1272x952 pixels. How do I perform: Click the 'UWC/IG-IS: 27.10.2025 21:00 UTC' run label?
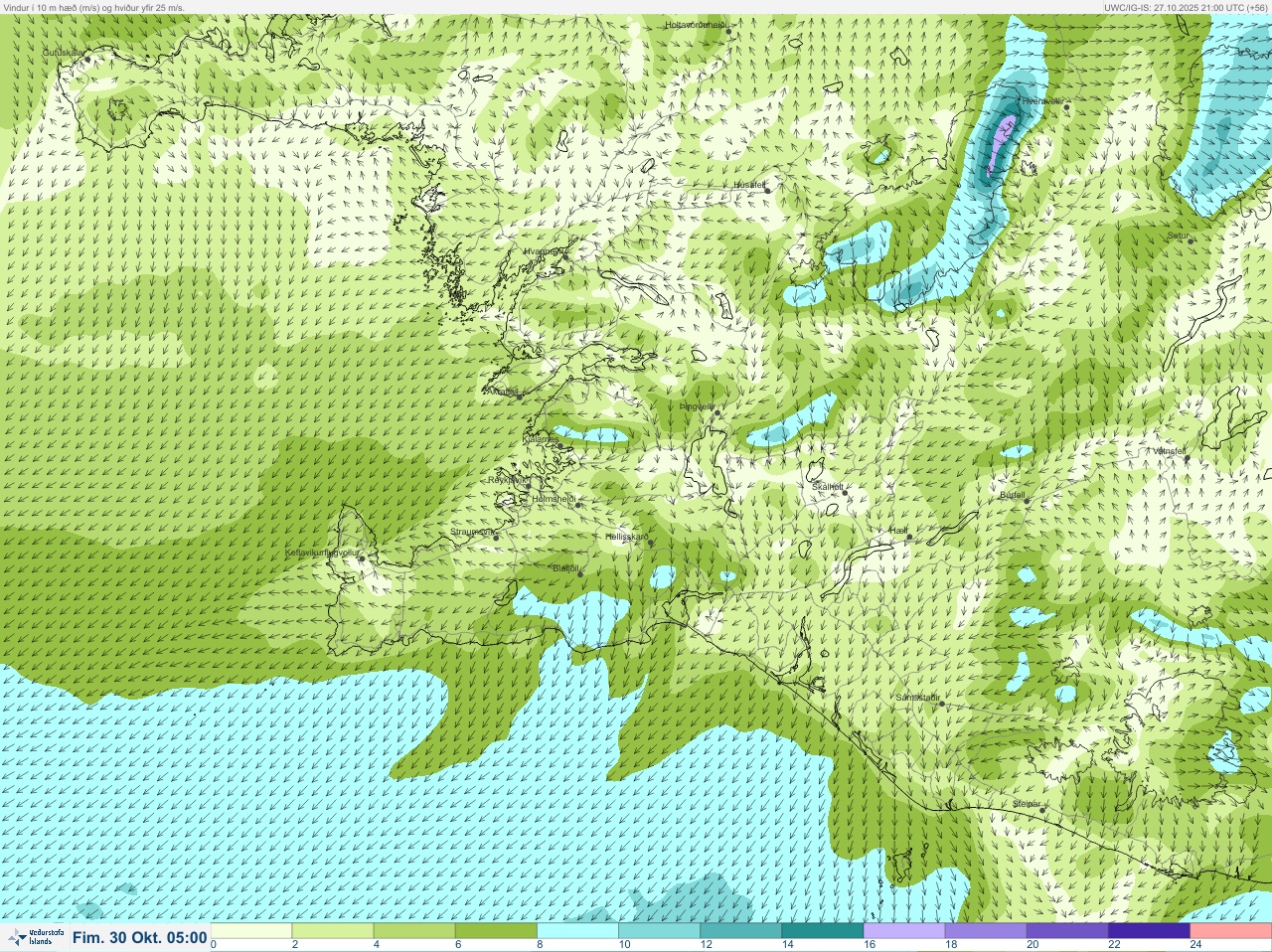pos(1186,7)
